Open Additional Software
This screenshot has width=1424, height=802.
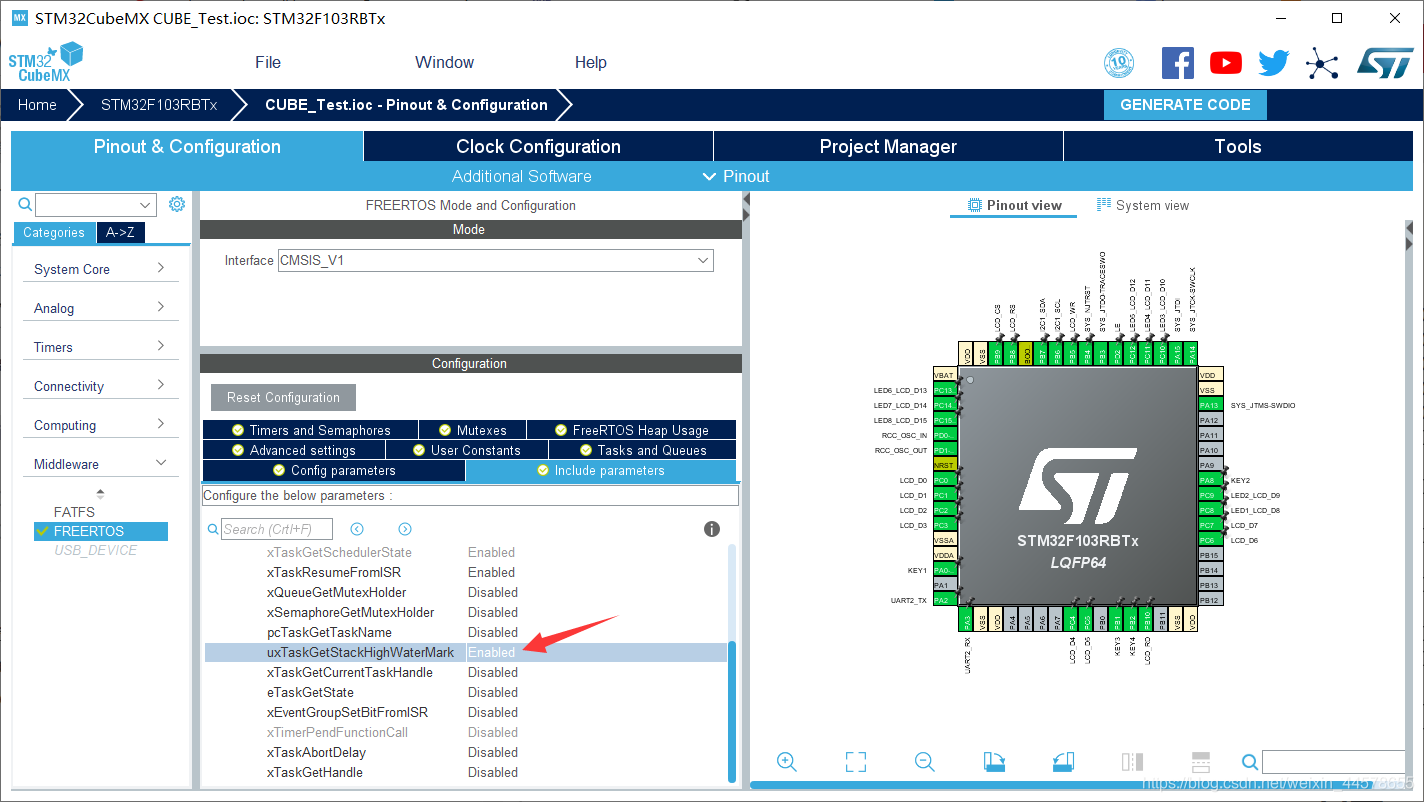point(521,176)
